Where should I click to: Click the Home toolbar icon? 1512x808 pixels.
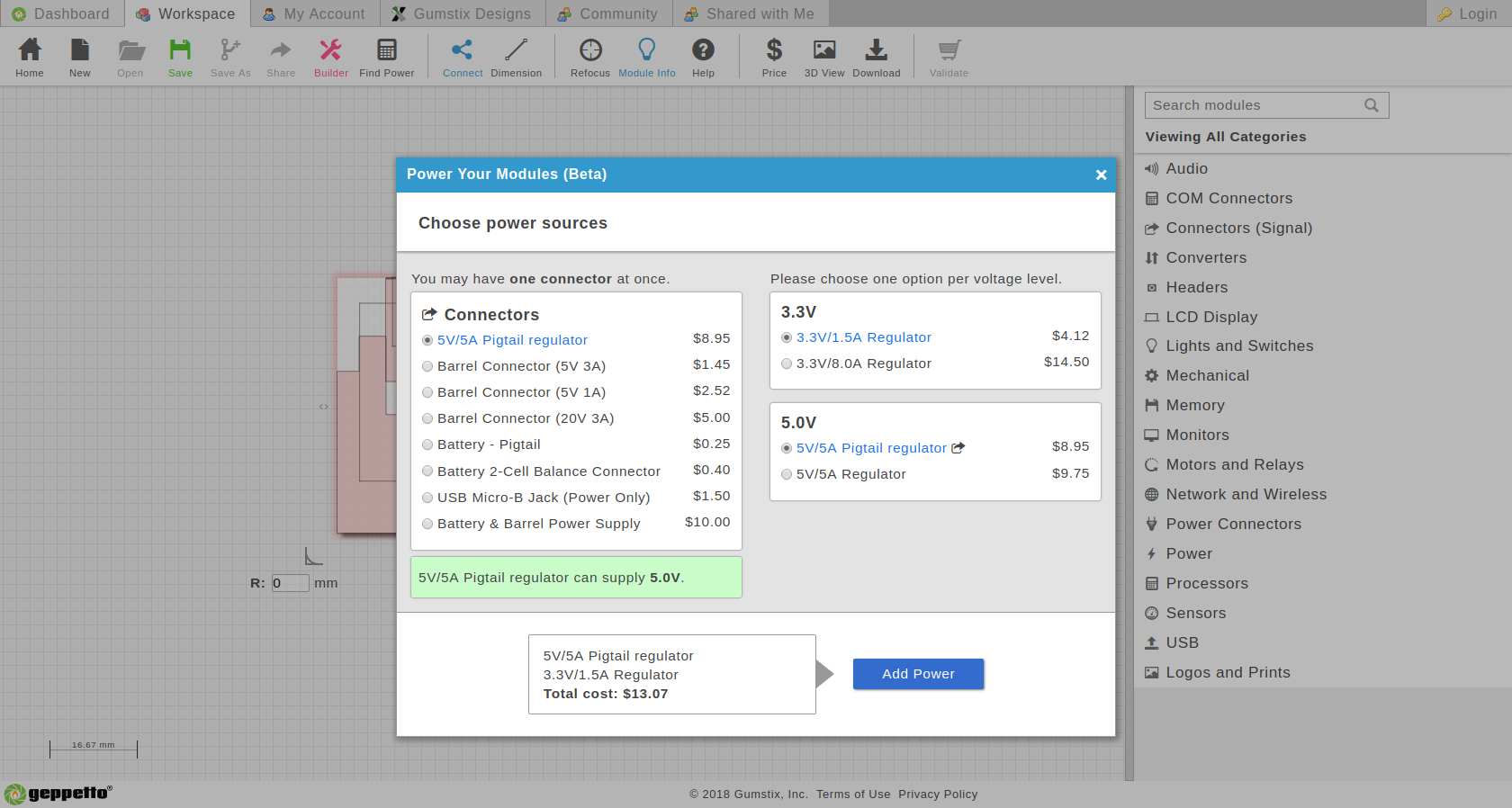[x=30, y=49]
